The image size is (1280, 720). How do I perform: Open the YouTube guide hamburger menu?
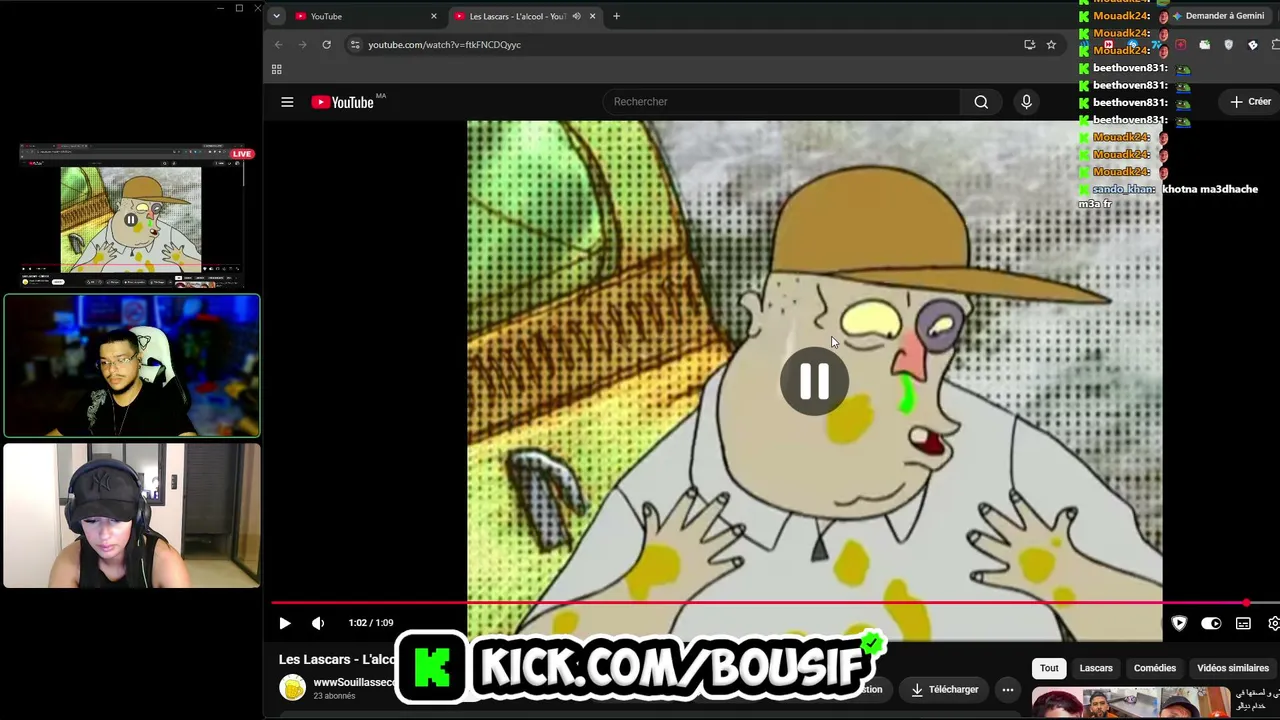point(287,102)
